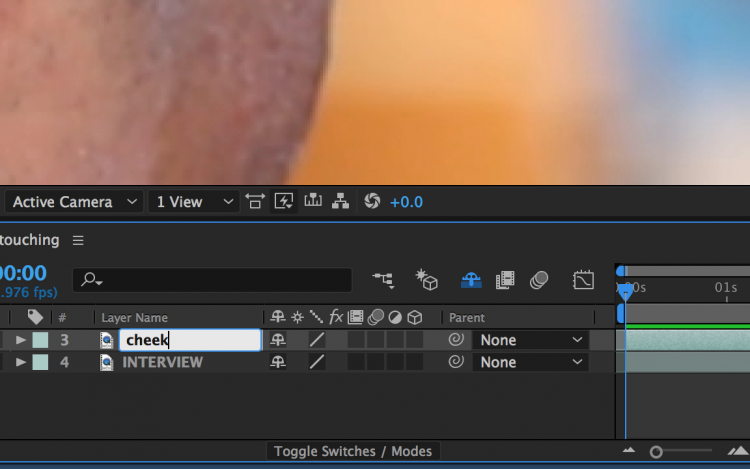Click the Effects fx column header icon
Screen dimensions: 750x469
[336, 316]
